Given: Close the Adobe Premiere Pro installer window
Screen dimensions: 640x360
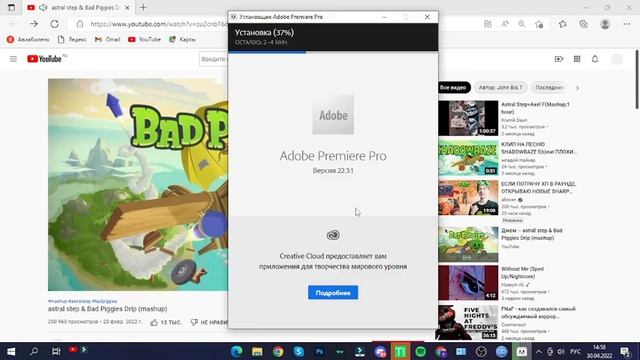Looking at the screenshot, I should (x=427, y=17).
